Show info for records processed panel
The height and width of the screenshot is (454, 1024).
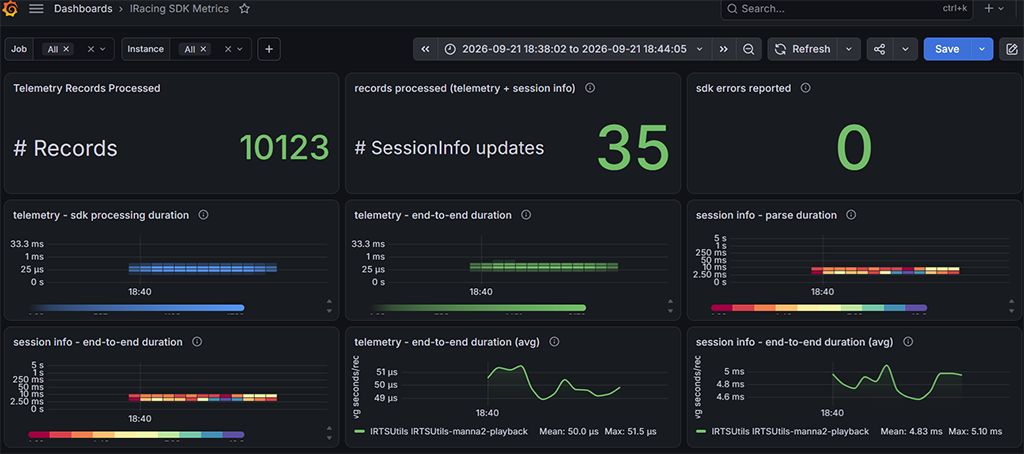pyautogui.click(x=590, y=88)
